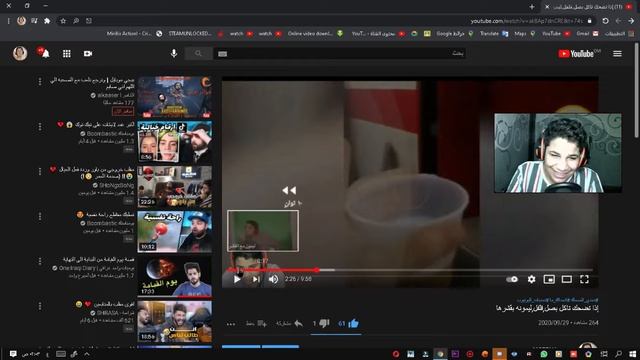Open the يوم القيامة video thumbnail
The width and height of the screenshot is (640, 360).
[x=175, y=276]
